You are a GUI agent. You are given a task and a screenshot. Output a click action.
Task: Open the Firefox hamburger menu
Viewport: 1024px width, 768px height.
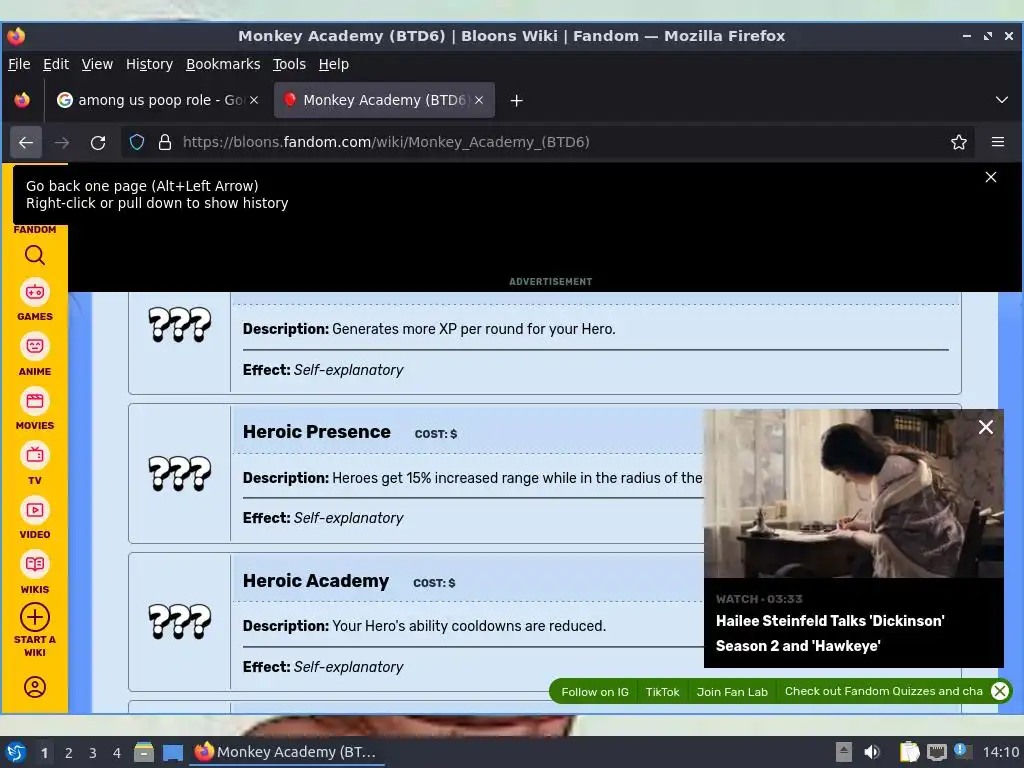(998, 142)
